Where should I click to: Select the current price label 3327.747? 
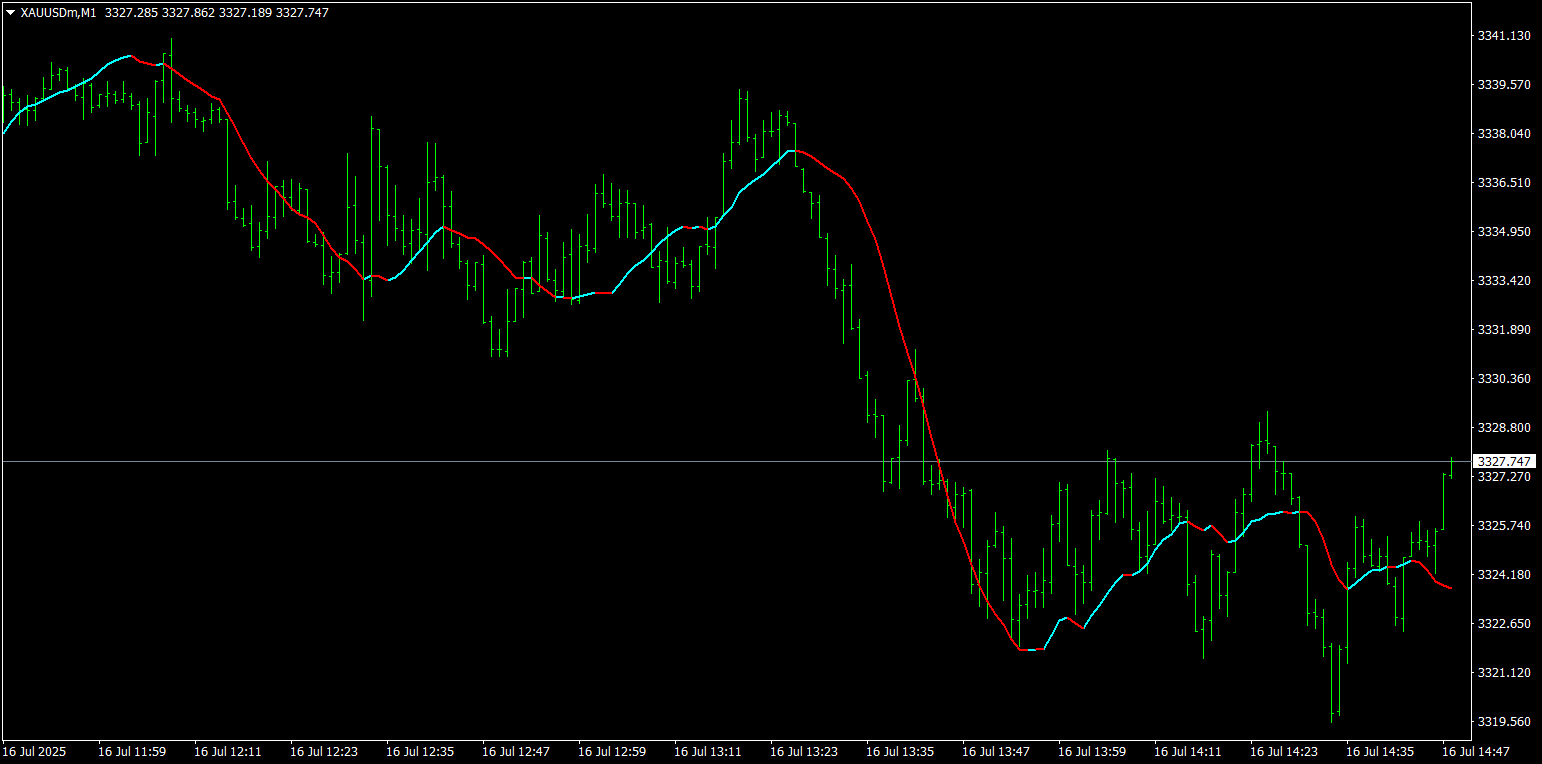[x=1505, y=461]
